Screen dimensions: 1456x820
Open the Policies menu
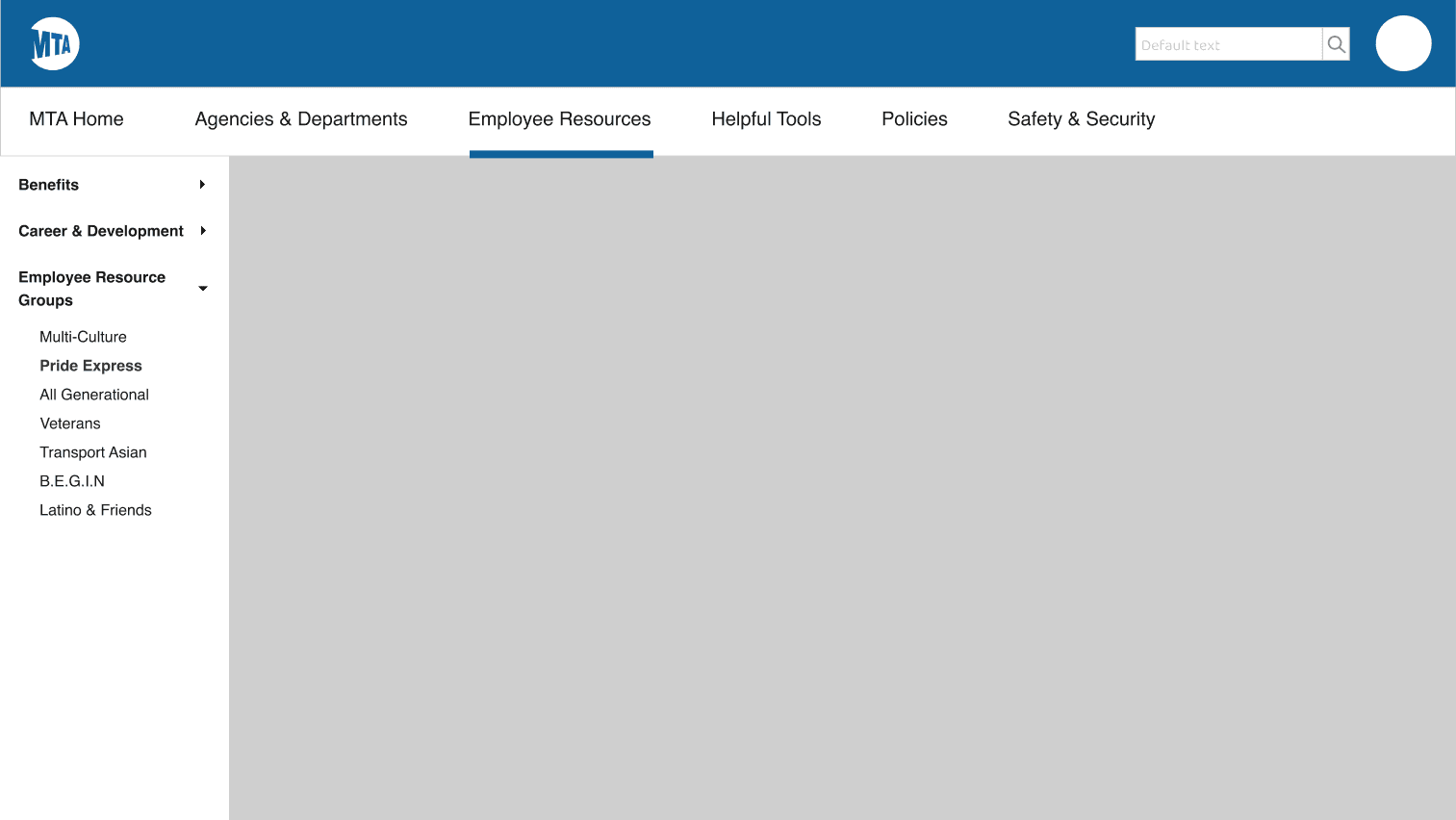pos(914,118)
